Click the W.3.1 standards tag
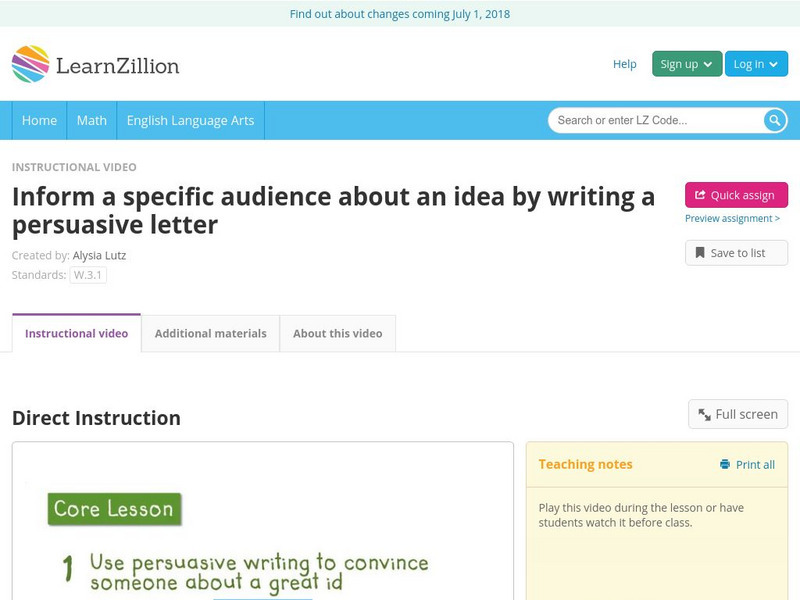Screen dimensions: 800x600 click(x=88, y=275)
